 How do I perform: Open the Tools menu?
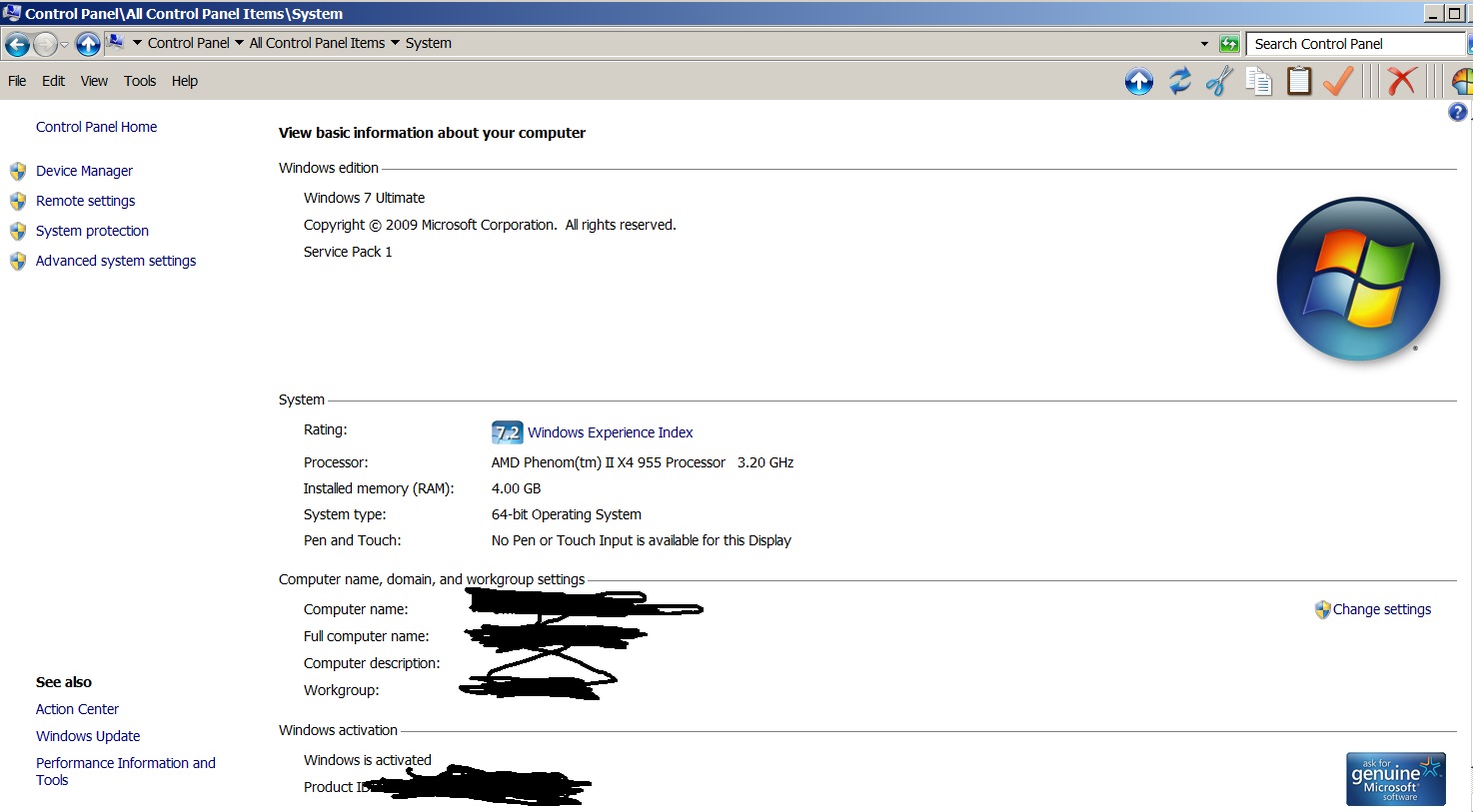point(140,81)
